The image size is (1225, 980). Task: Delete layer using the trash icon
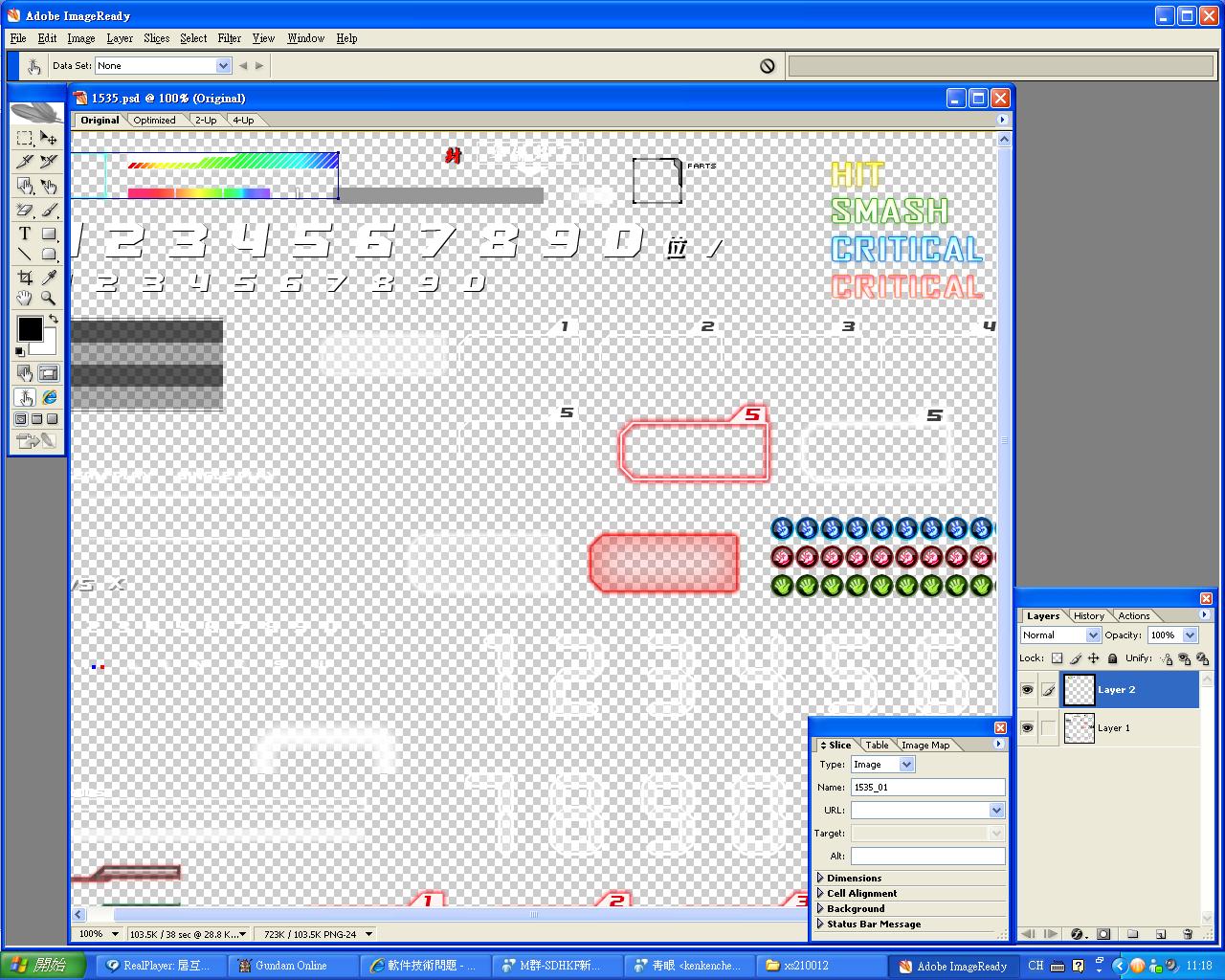(1188, 934)
